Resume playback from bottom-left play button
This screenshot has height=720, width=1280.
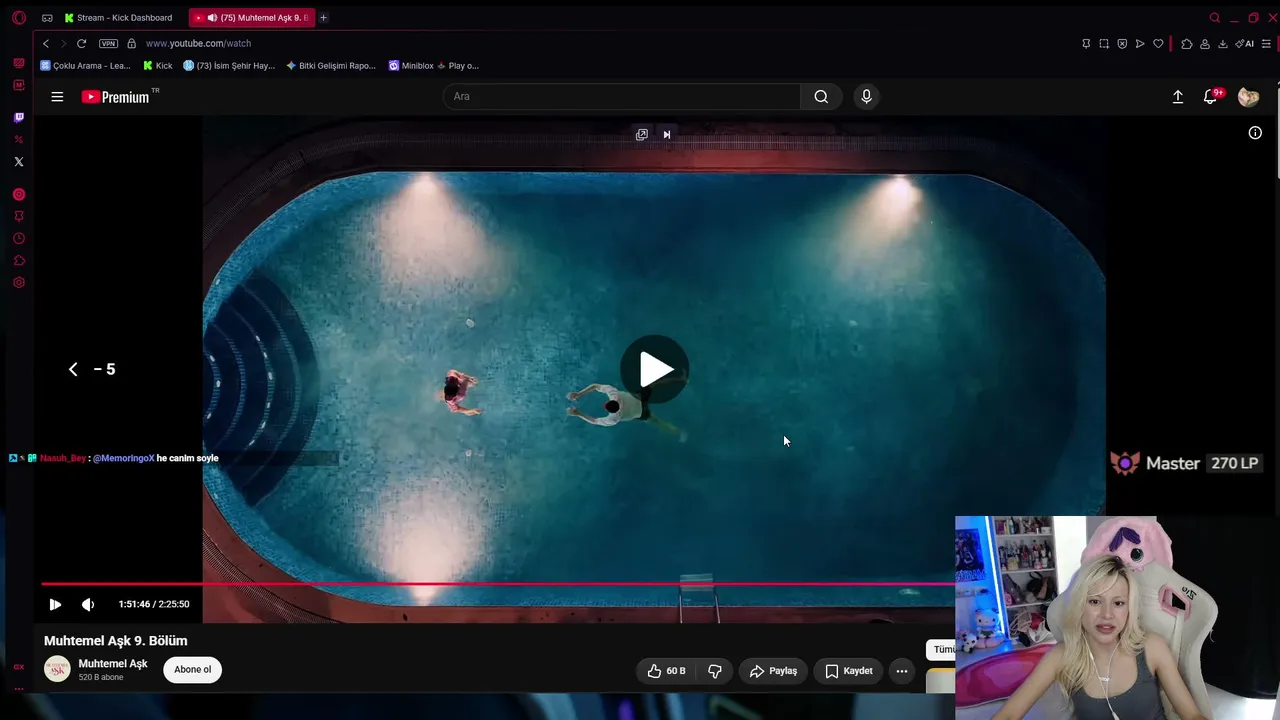tap(55, 604)
